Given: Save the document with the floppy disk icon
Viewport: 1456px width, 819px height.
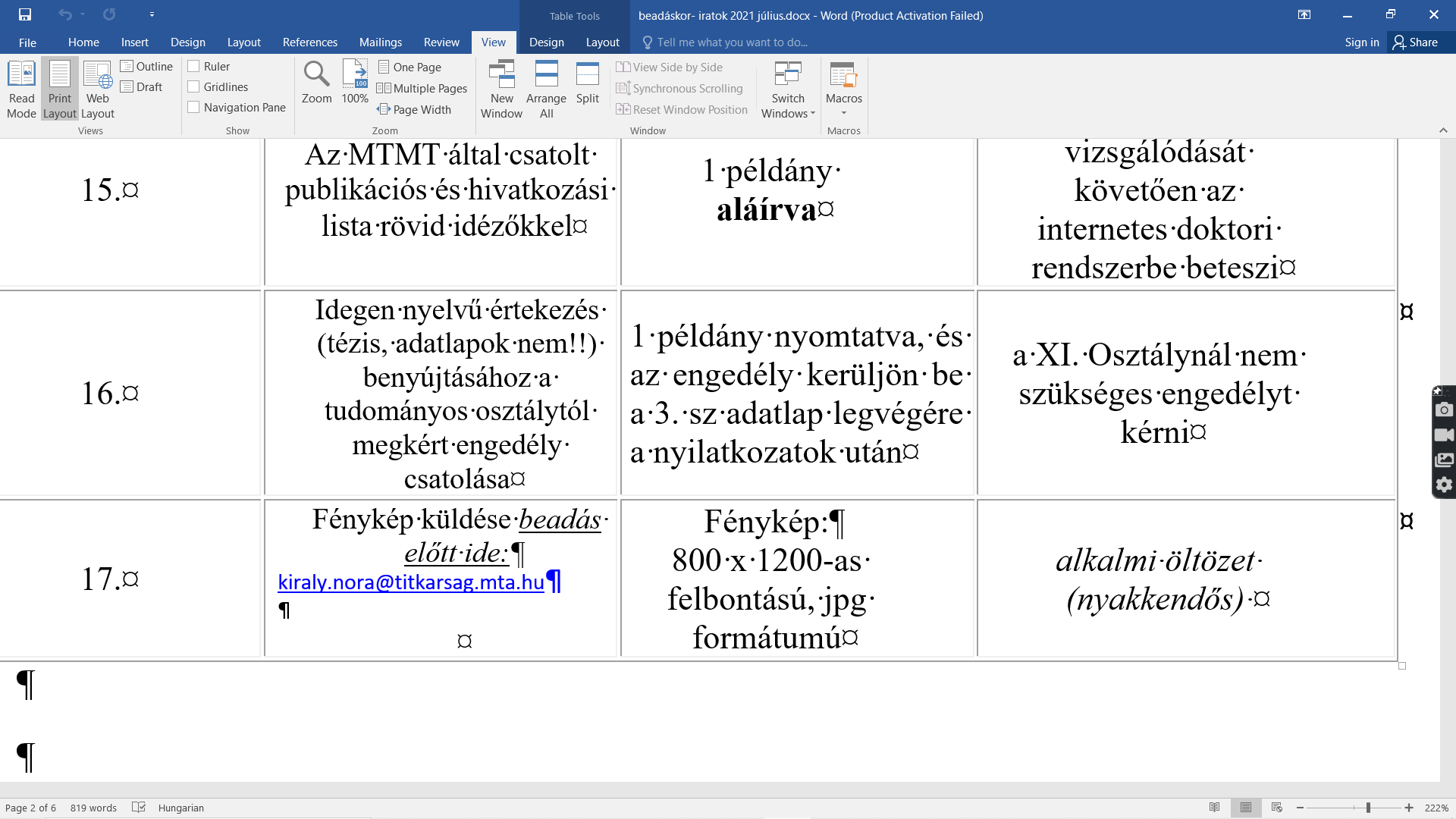Looking at the screenshot, I should [25, 14].
